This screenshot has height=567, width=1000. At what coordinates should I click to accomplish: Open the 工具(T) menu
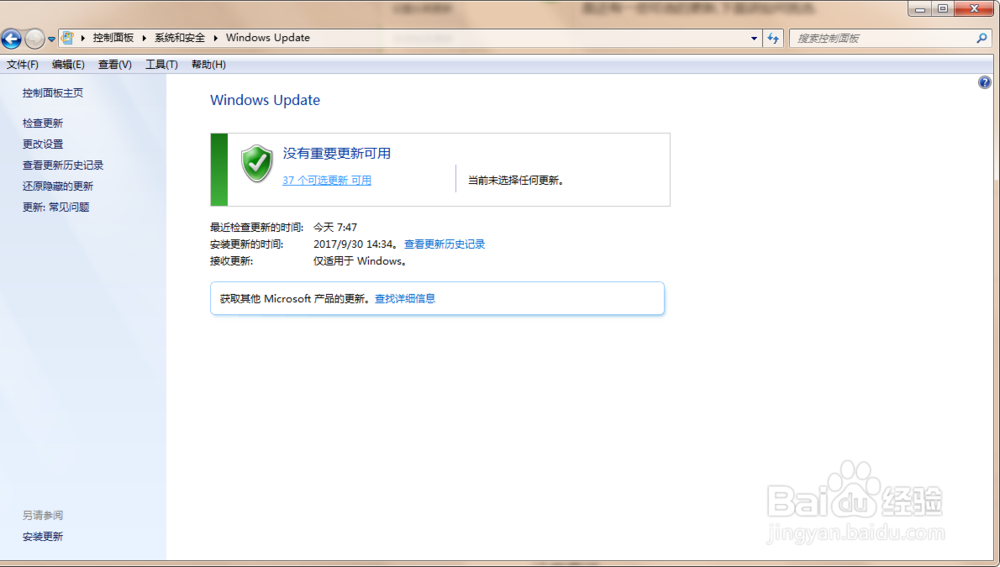click(161, 64)
